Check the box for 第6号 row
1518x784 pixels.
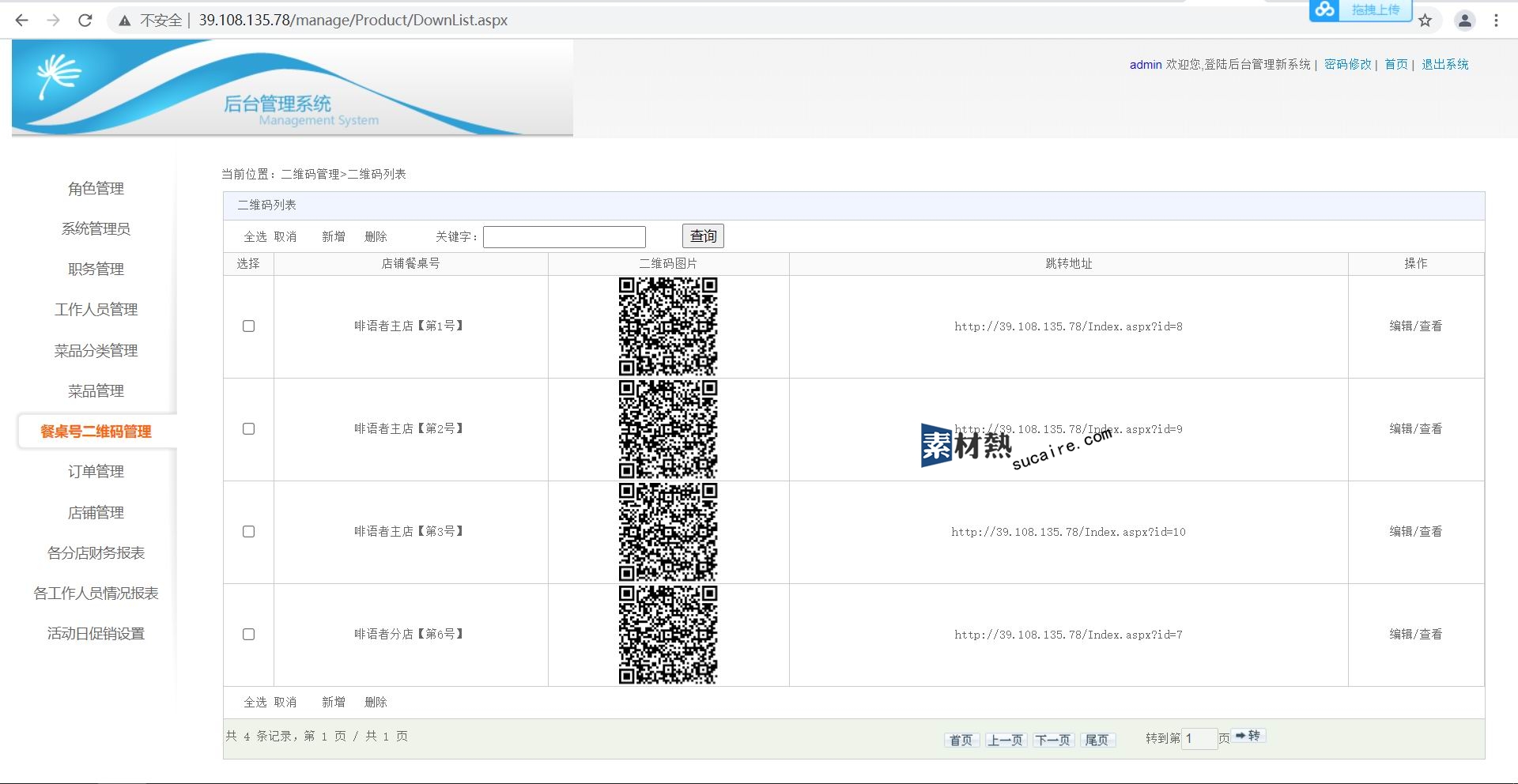[x=248, y=634]
